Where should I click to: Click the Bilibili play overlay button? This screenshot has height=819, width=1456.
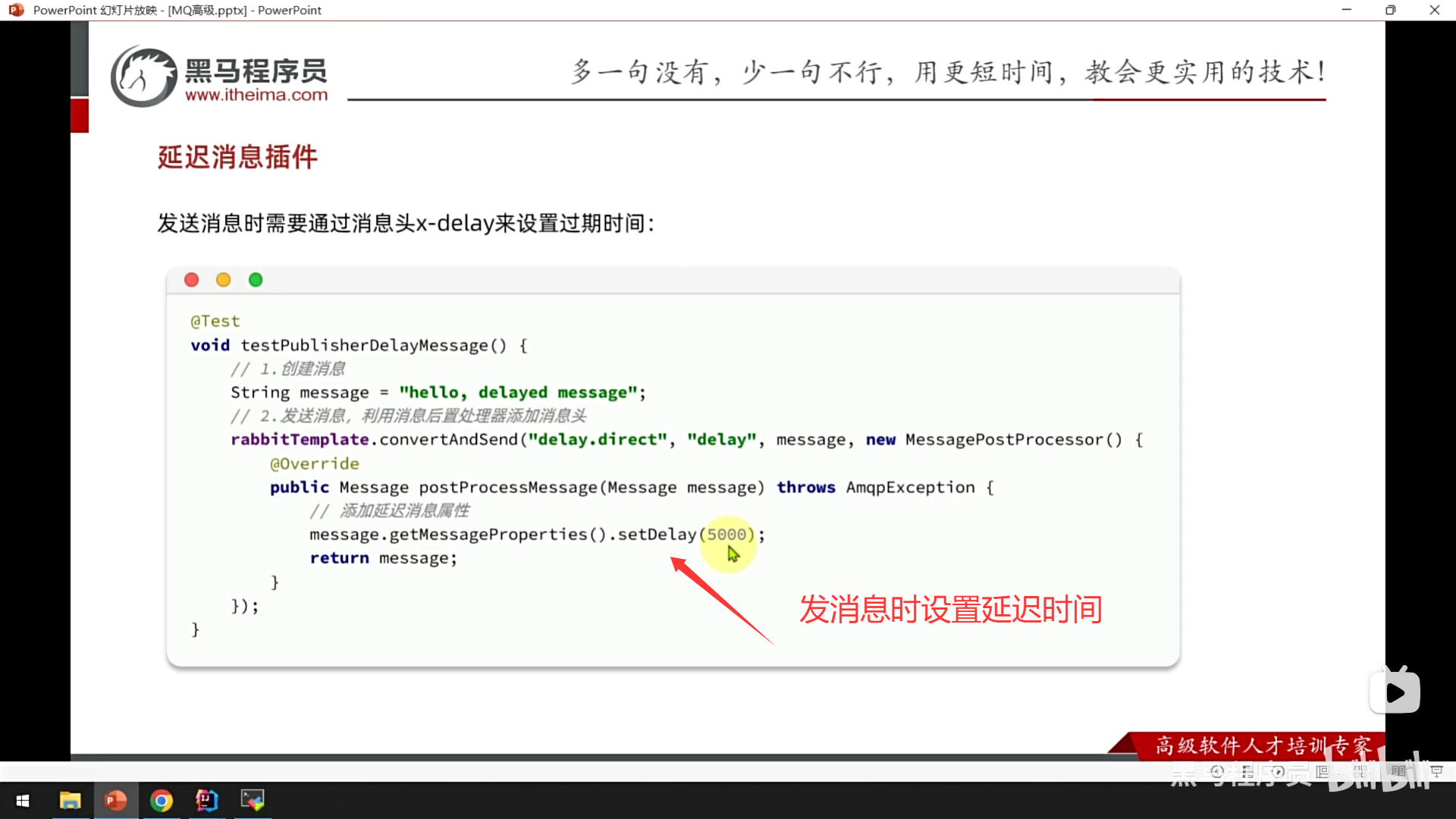tap(1395, 692)
